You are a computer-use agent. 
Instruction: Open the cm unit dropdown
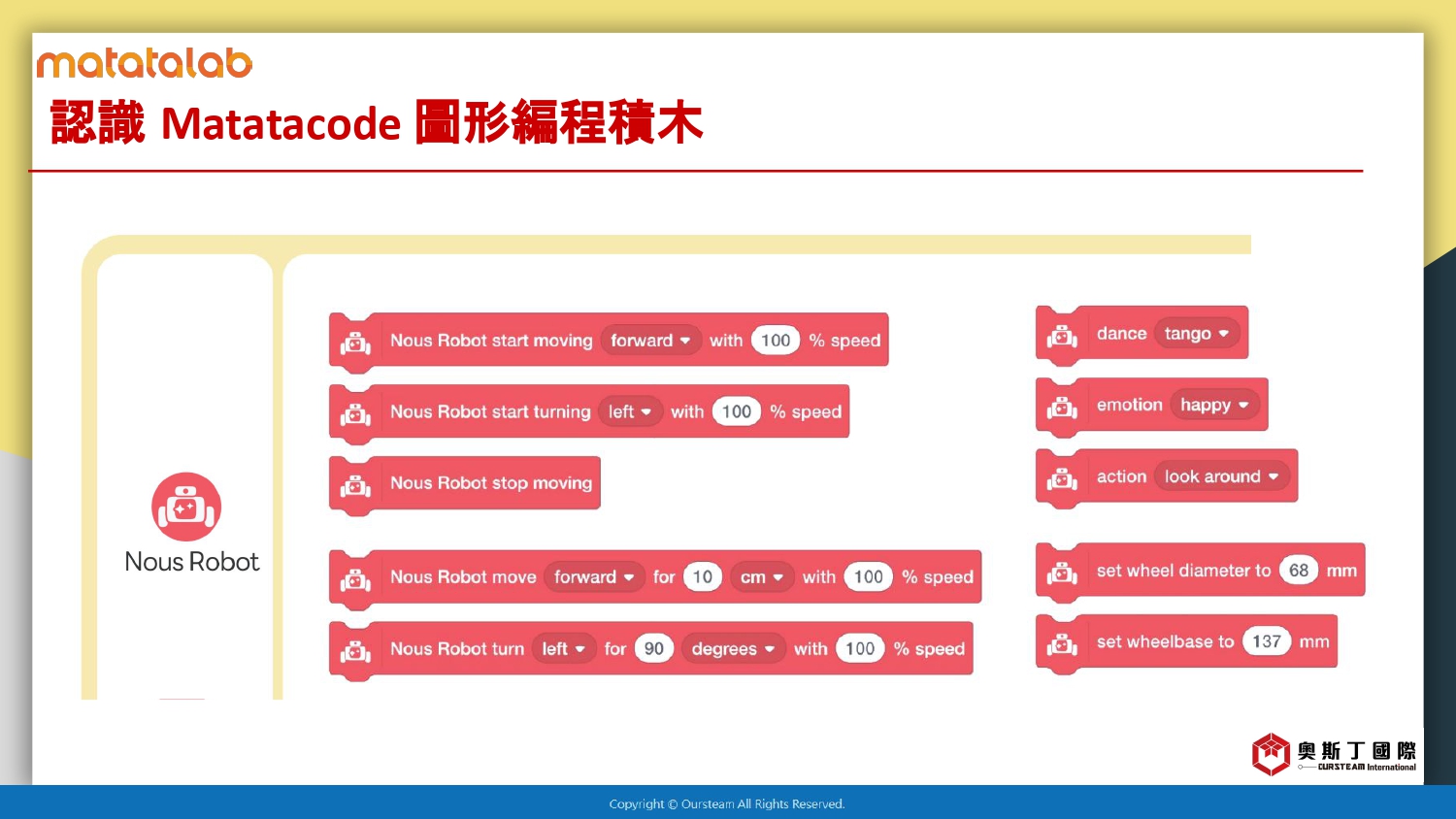pyautogui.click(x=762, y=577)
